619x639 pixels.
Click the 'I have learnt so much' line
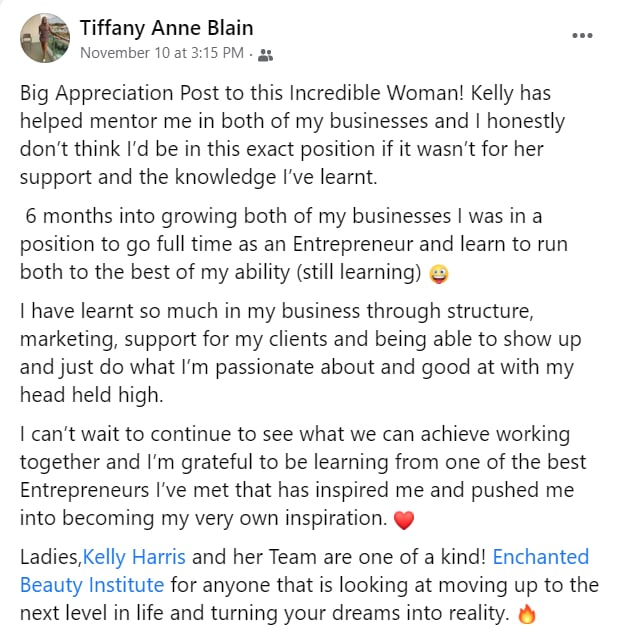pos(277,311)
